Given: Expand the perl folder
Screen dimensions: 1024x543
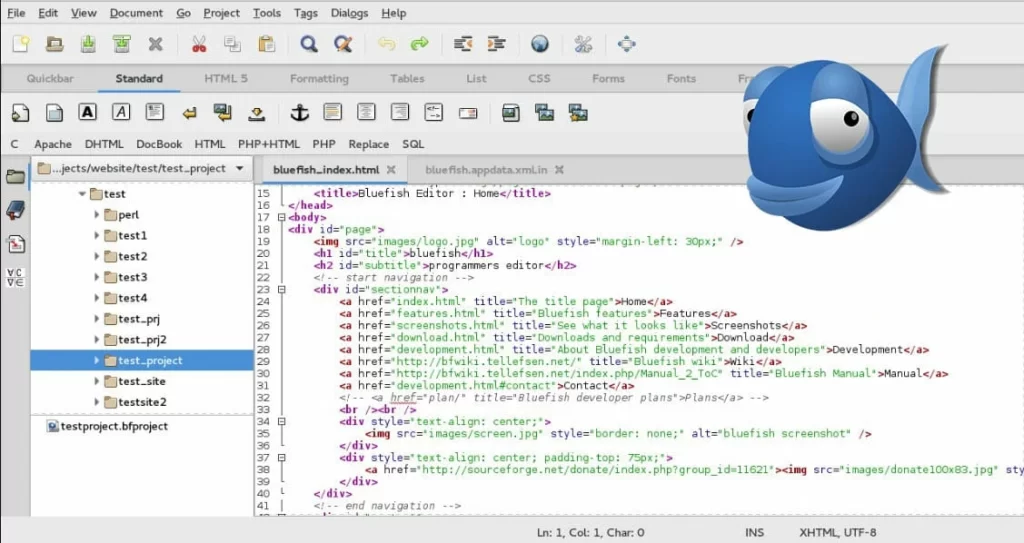Looking at the screenshot, I should click(97, 215).
